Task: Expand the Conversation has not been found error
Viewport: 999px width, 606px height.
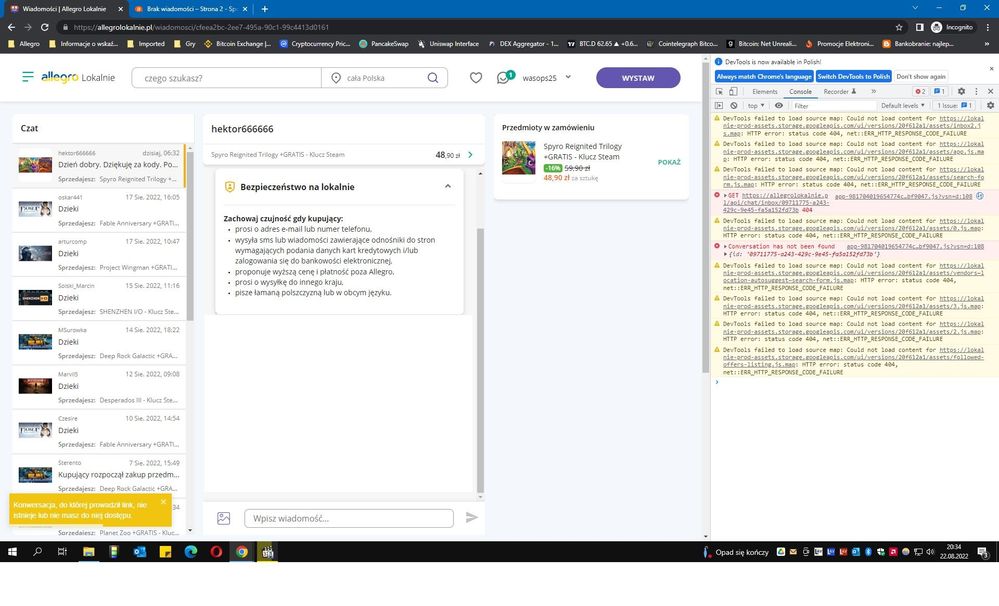Action: (725, 246)
